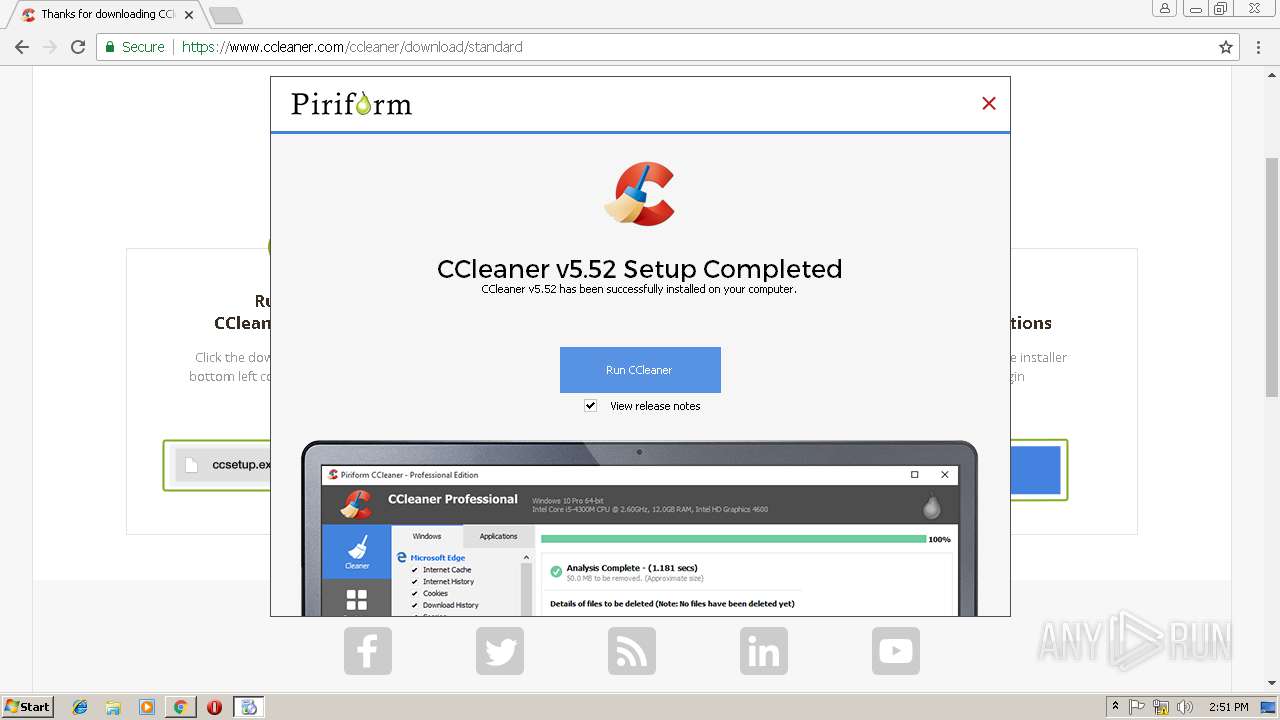Open the Twitter icon on the webpage

(500, 651)
